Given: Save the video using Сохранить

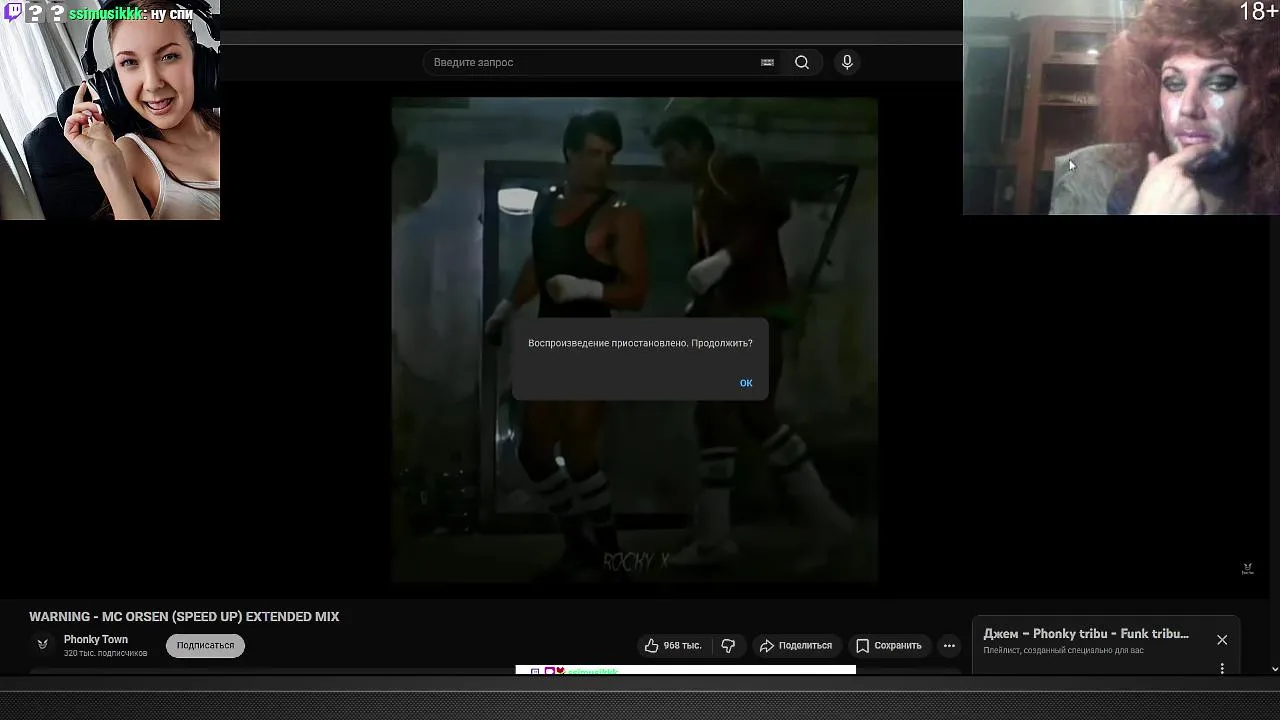Looking at the screenshot, I should (889, 646).
